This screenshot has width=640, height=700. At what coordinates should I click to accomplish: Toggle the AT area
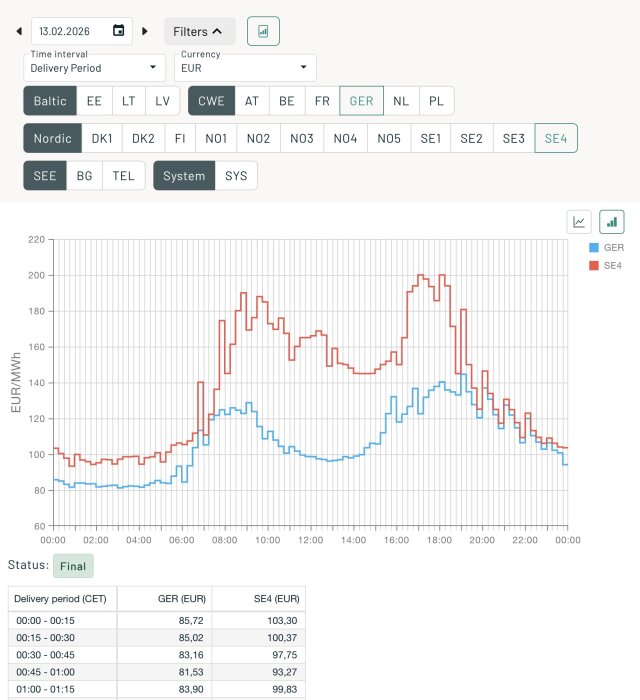(252, 101)
